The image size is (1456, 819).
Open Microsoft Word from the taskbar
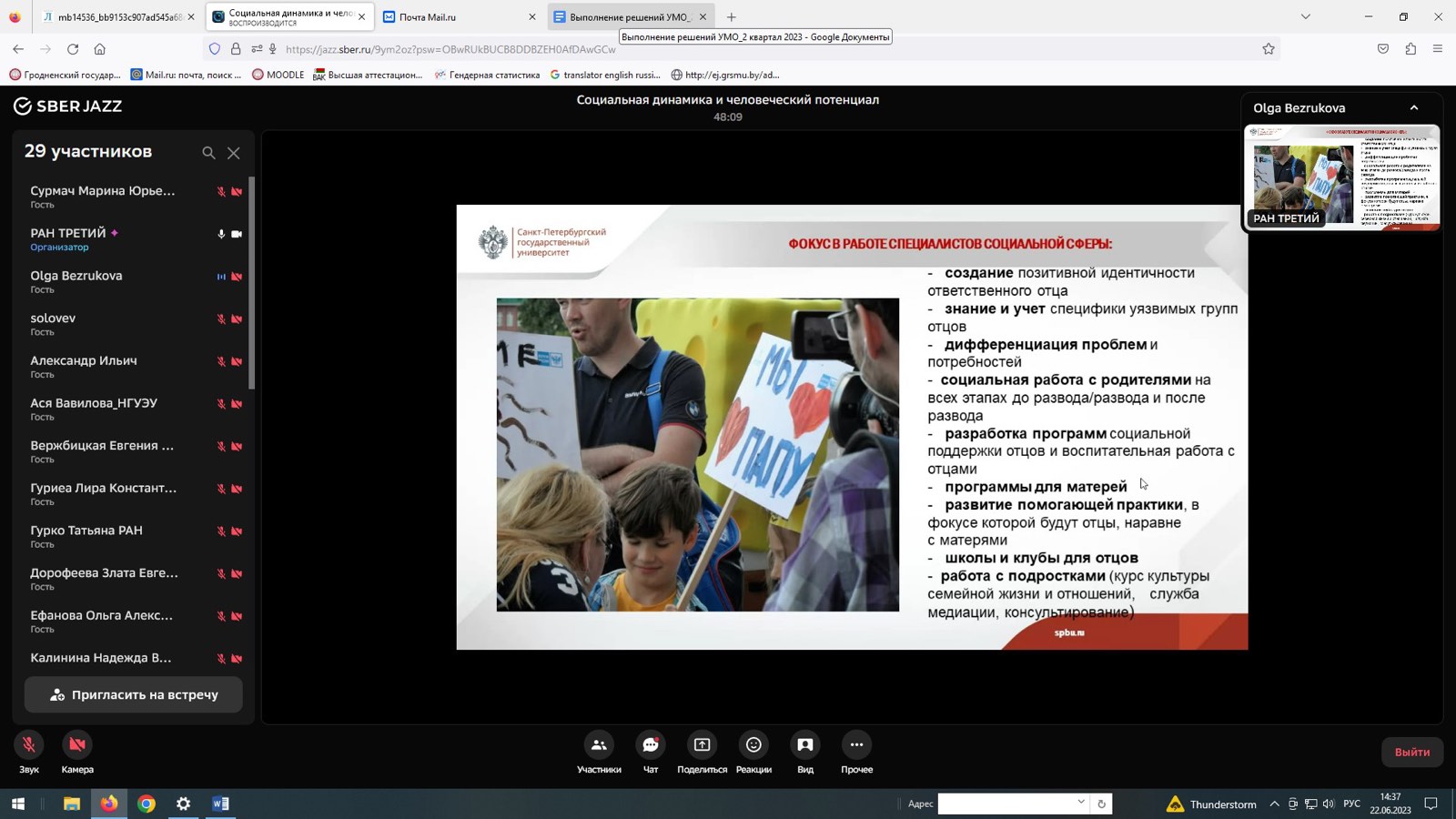point(220,804)
